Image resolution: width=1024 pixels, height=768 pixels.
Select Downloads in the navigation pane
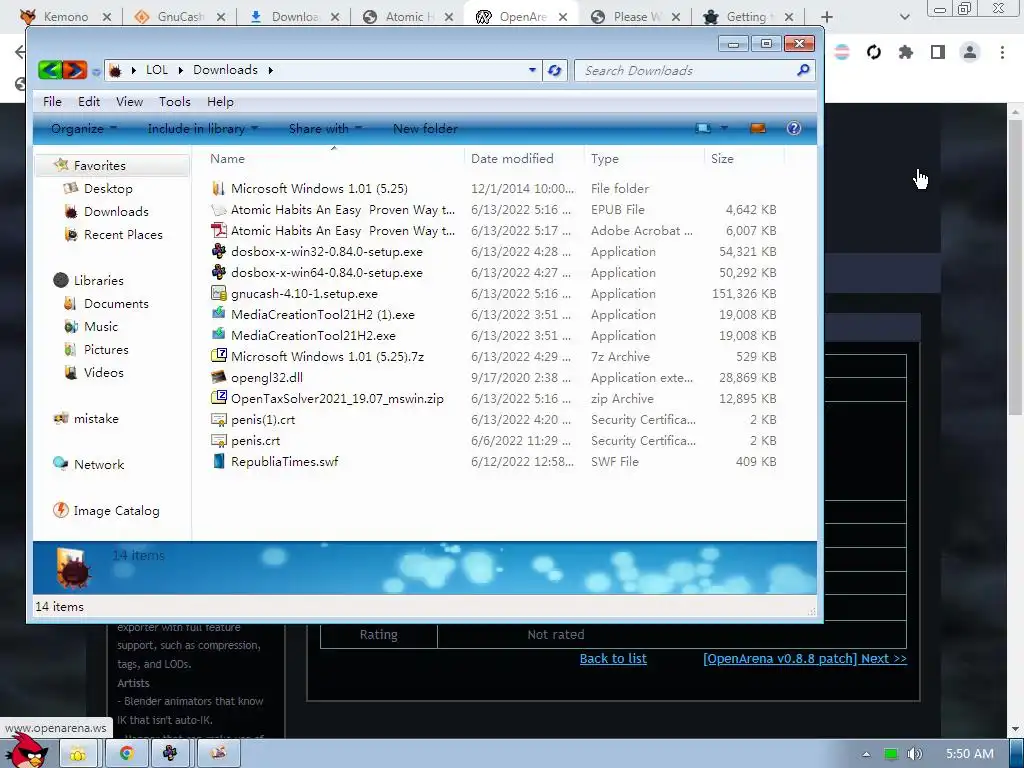116,212
